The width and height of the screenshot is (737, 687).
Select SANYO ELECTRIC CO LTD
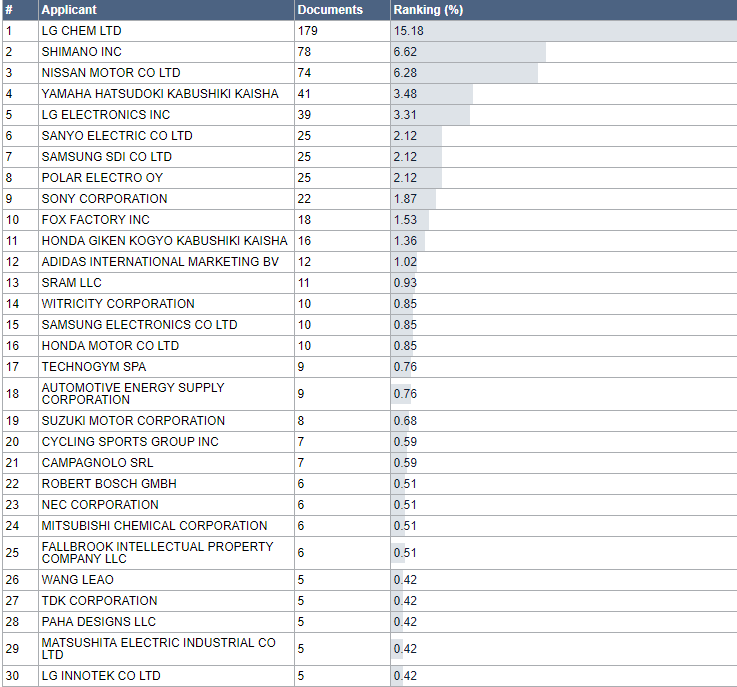[x=117, y=136]
